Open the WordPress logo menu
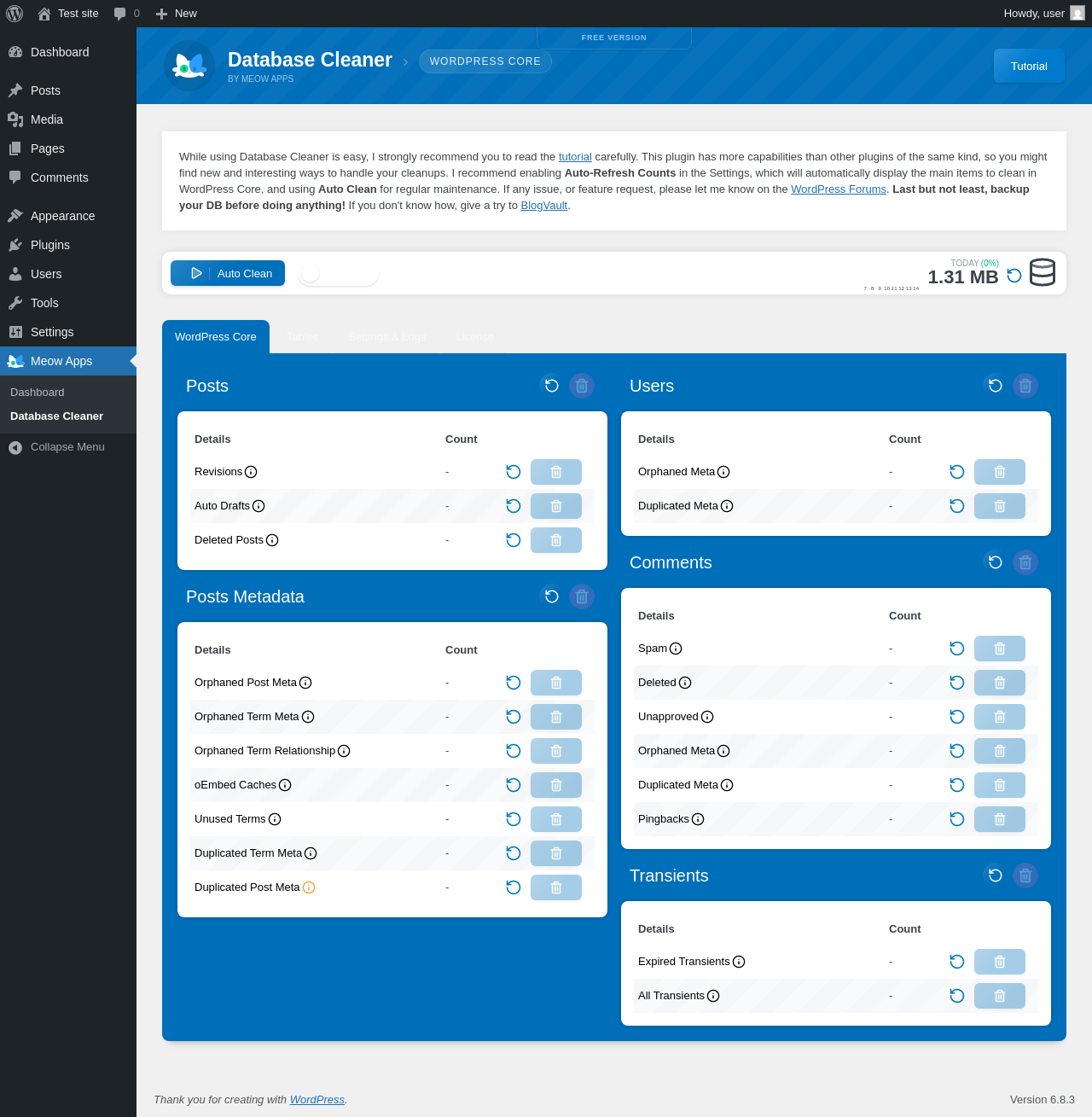The height and width of the screenshot is (1117, 1092). [15, 14]
